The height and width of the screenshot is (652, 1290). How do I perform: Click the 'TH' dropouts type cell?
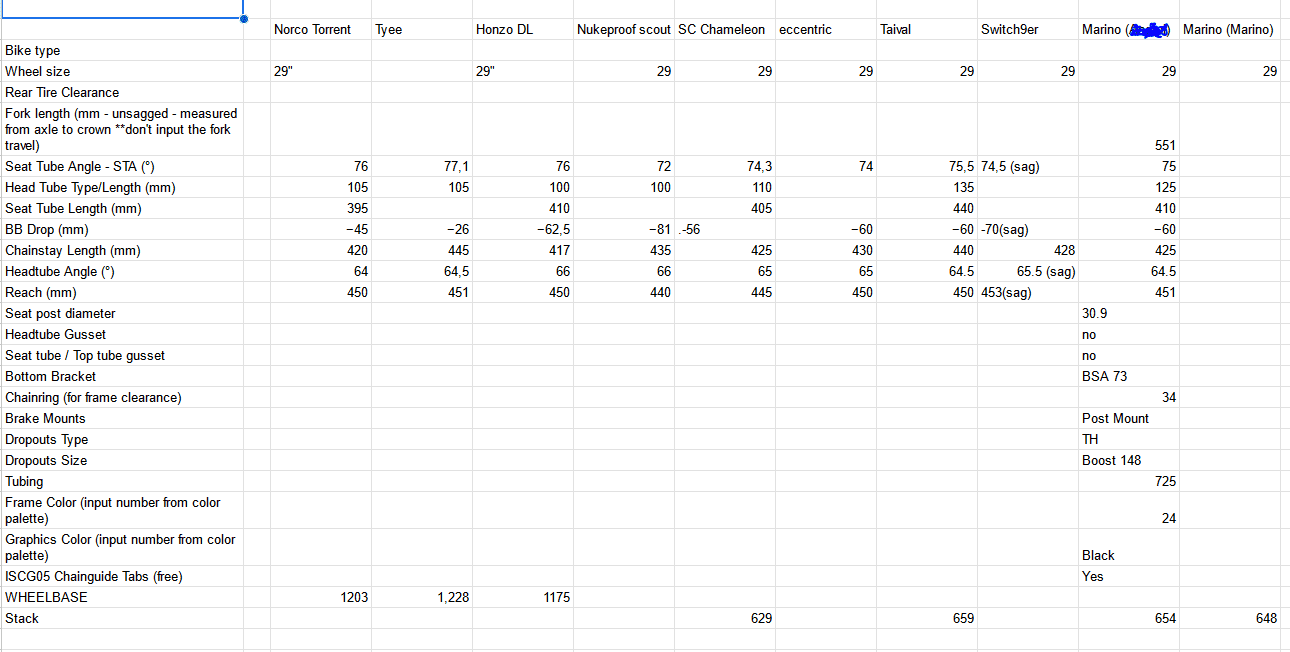(x=1129, y=440)
